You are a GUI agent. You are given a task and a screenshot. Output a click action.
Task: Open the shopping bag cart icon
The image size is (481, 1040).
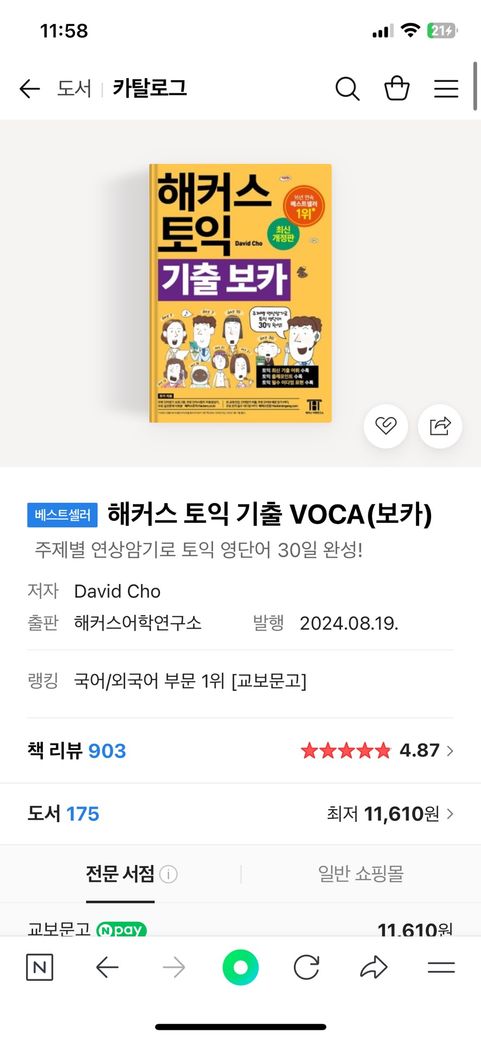tap(397, 88)
